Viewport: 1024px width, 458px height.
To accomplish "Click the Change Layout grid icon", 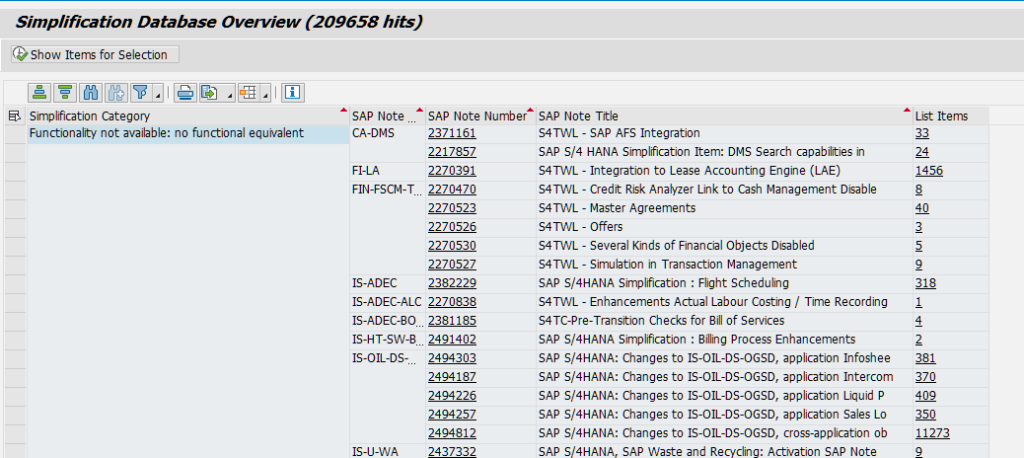I will tap(248, 93).
